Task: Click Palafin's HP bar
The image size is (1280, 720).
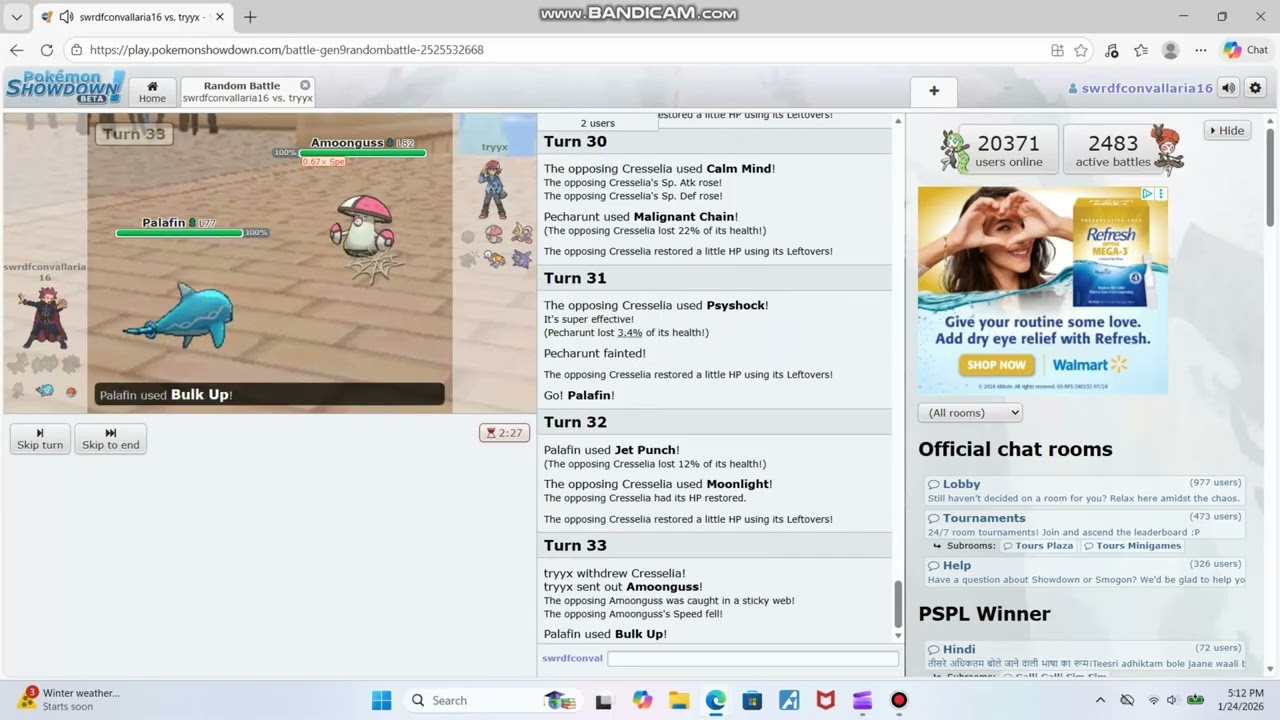Action: pyautogui.click(x=179, y=233)
